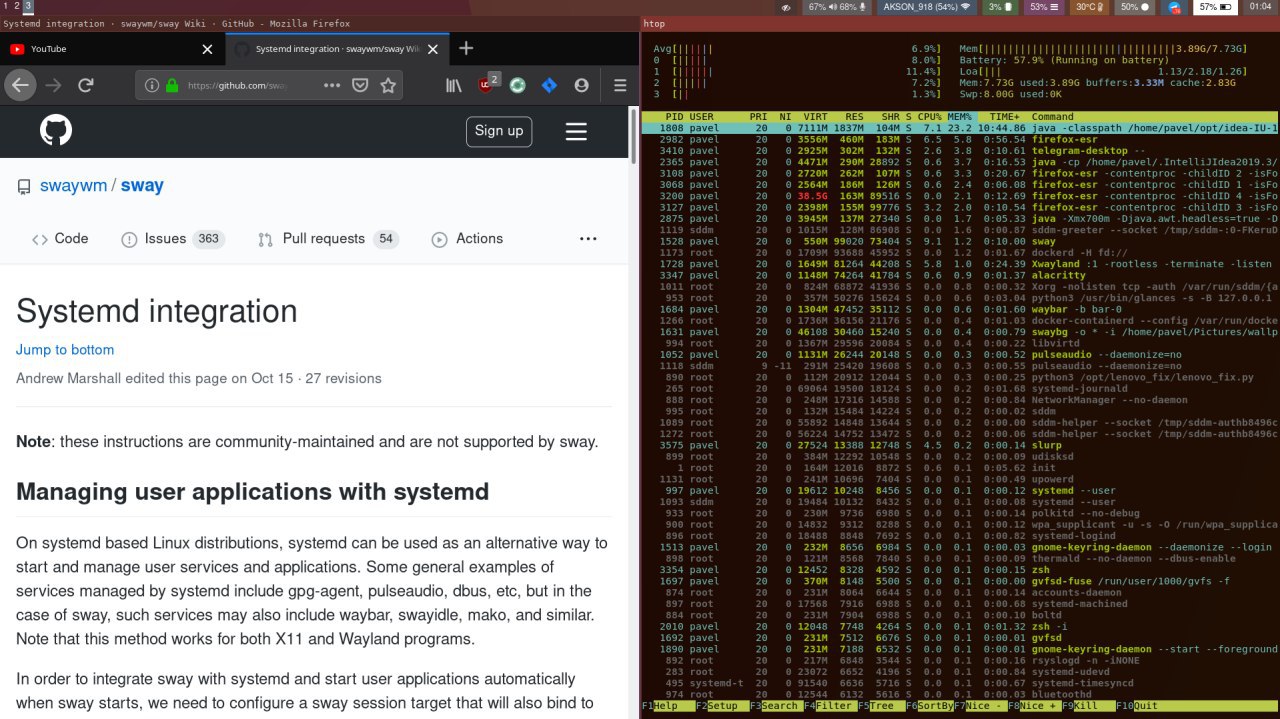Click the Sign up button on GitHub

coord(499,131)
